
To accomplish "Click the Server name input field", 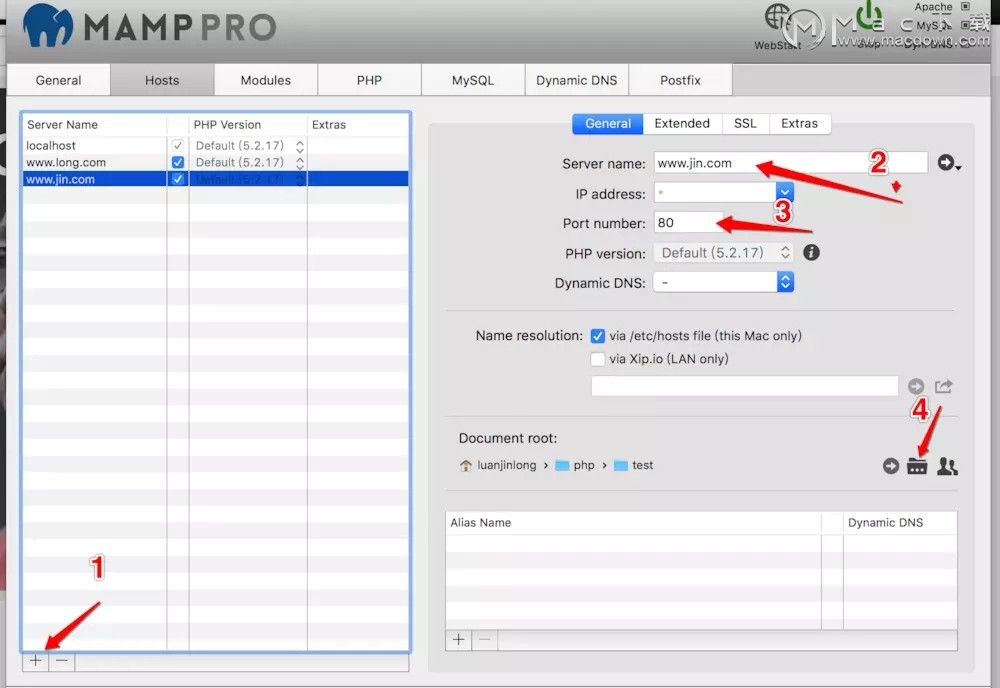I will point(790,163).
